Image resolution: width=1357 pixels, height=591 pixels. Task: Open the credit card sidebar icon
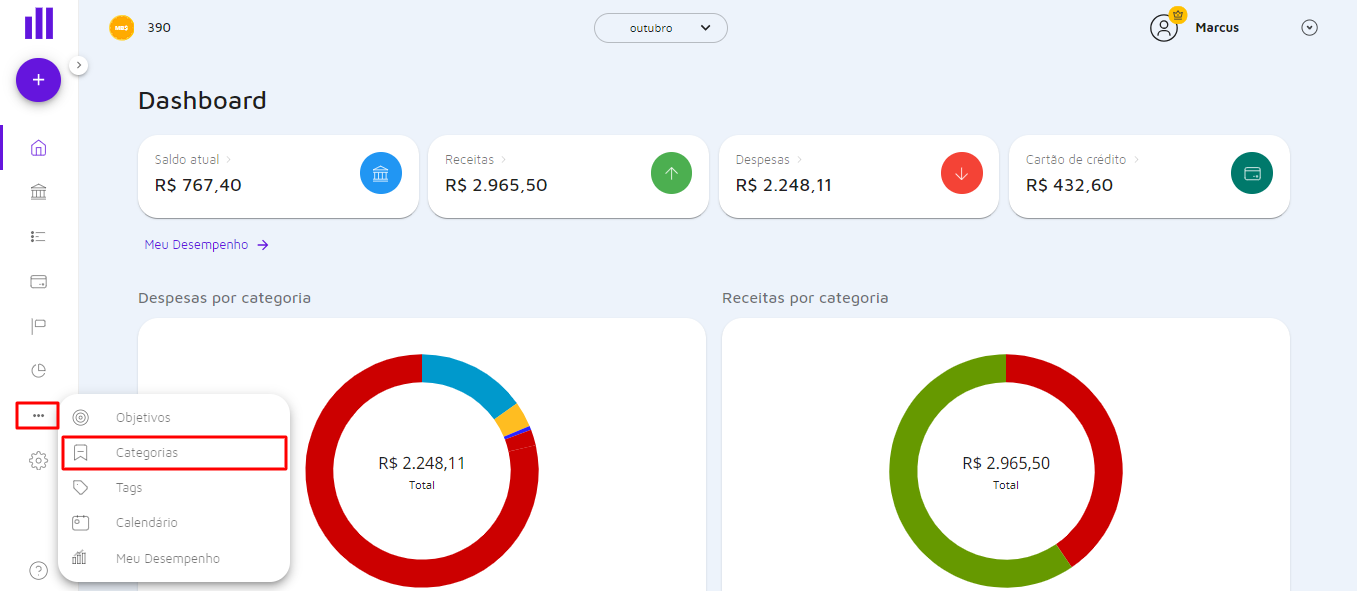[38, 281]
